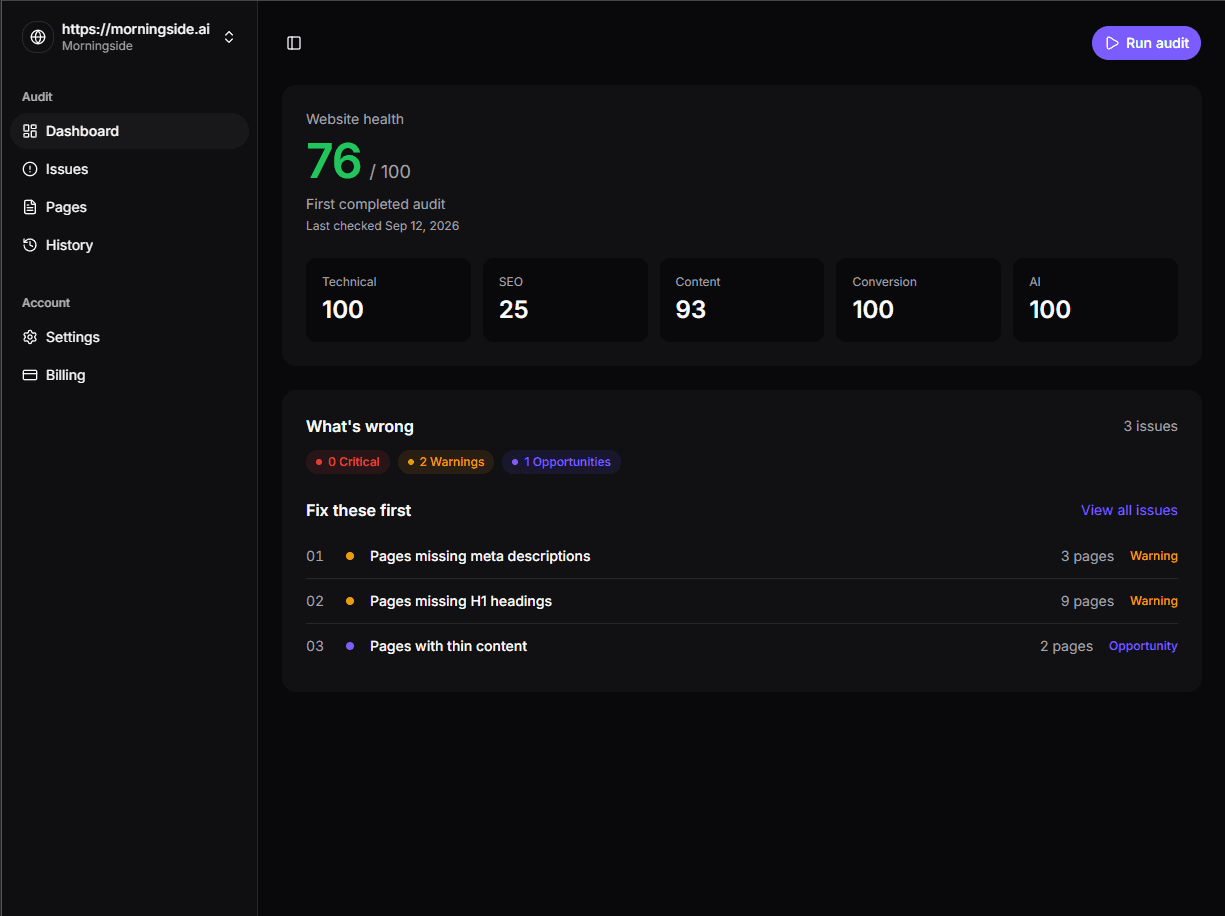Screen dimensions: 1225x916
Task: Click the 'What's wrong' heading
Action: click(360, 426)
